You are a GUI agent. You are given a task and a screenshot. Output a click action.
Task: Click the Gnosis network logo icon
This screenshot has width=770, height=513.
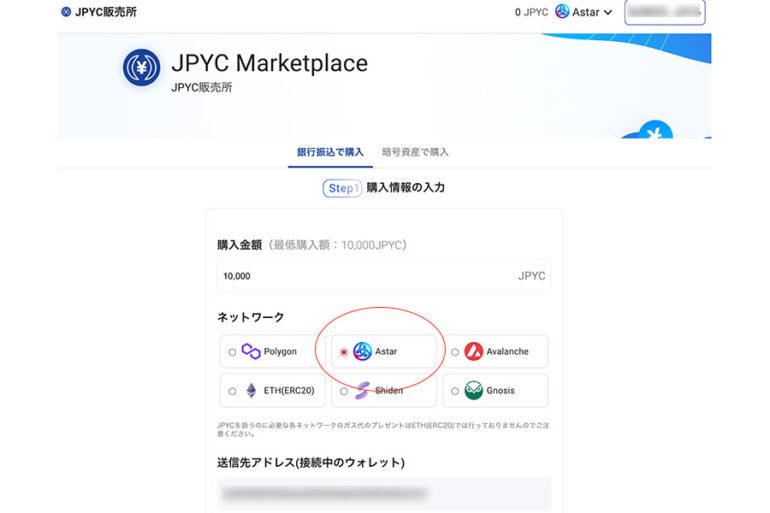click(x=473, y=391)
